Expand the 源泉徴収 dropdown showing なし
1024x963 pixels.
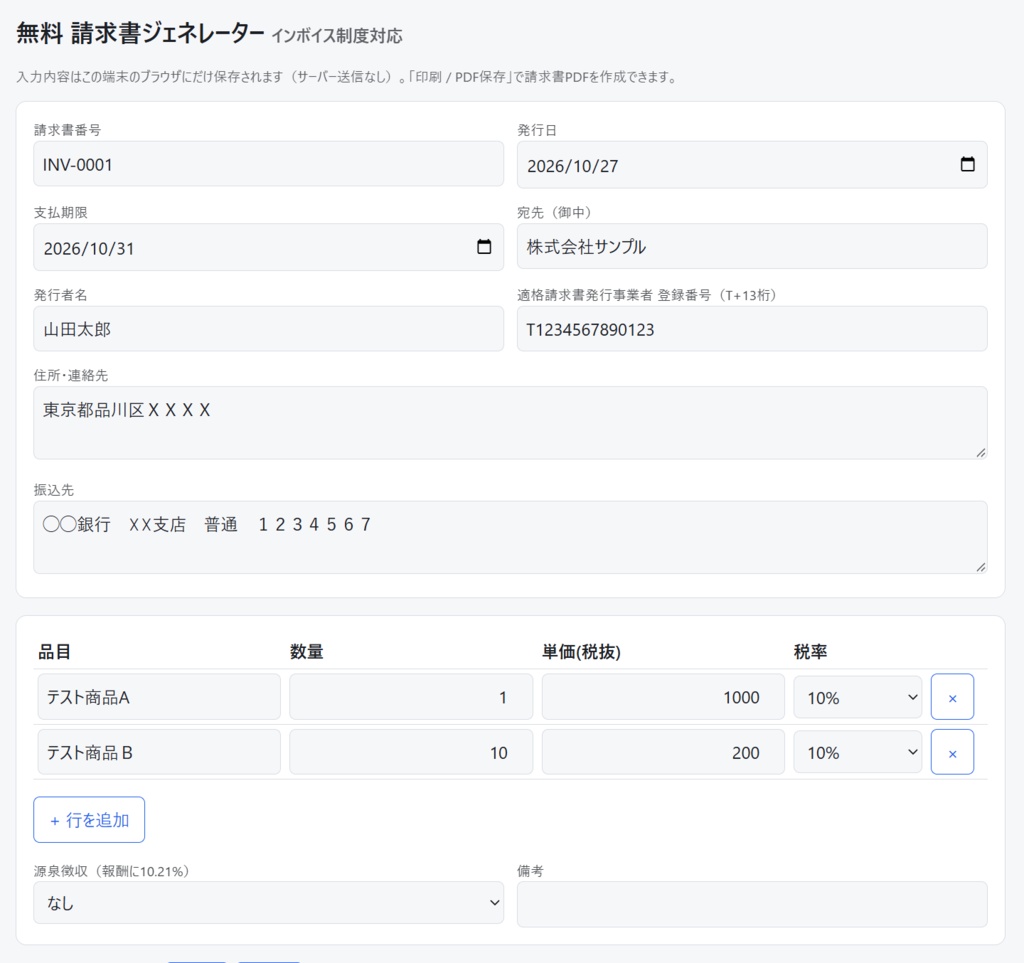268,903
